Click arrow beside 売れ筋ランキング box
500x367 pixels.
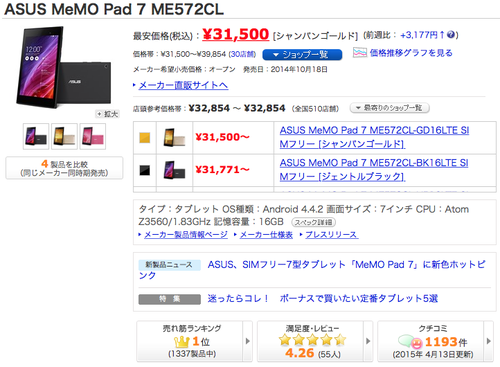(x=247, y=341)
